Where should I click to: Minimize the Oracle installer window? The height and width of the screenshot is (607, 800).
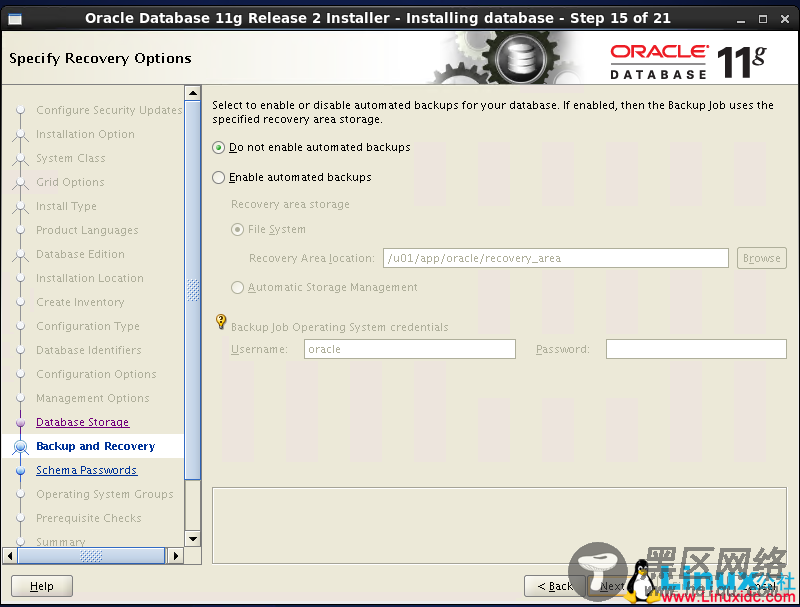pyautogui.click(x=741, y=19)
